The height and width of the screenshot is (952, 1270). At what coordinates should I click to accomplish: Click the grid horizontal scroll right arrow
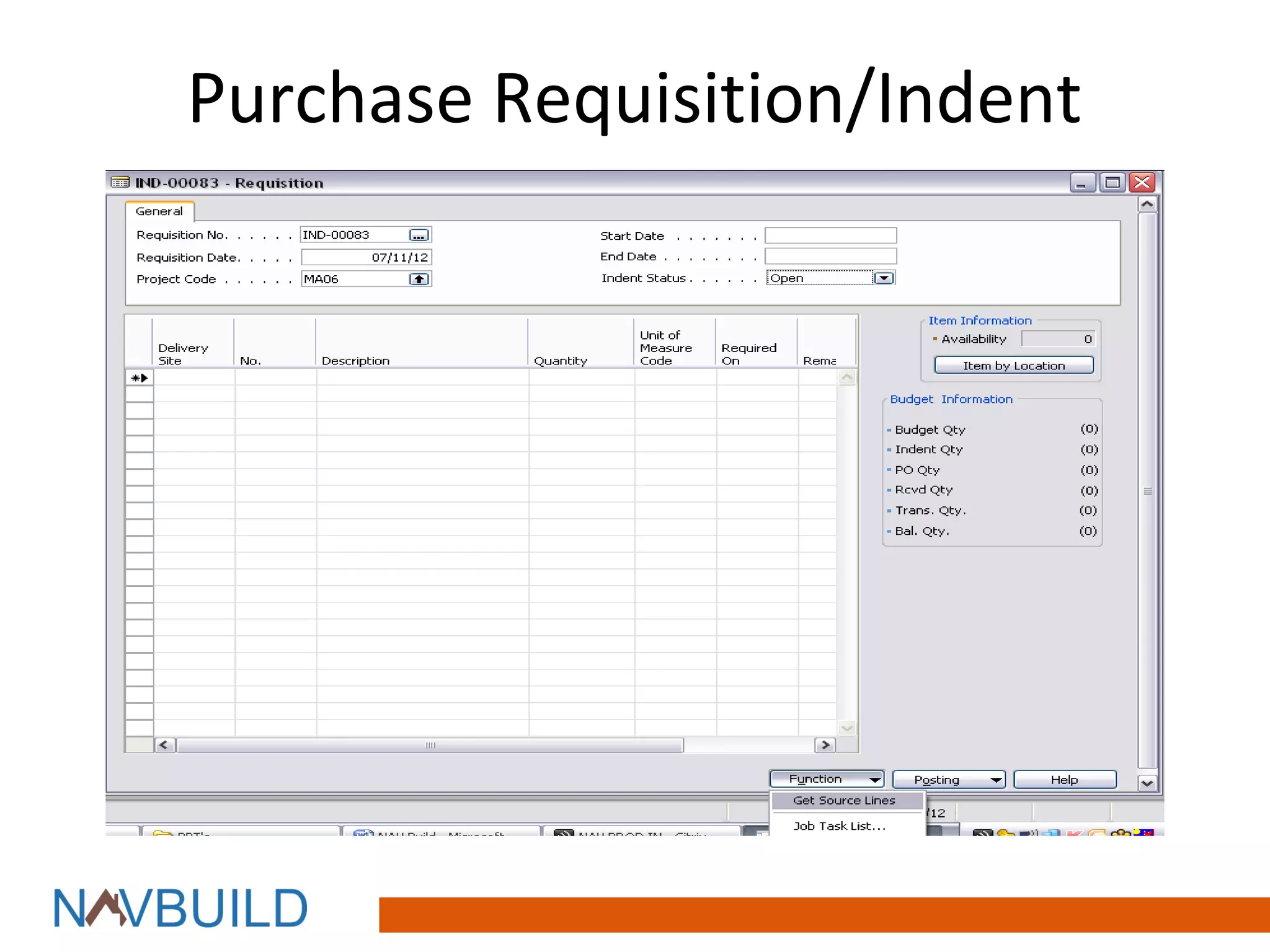(825, 745)
